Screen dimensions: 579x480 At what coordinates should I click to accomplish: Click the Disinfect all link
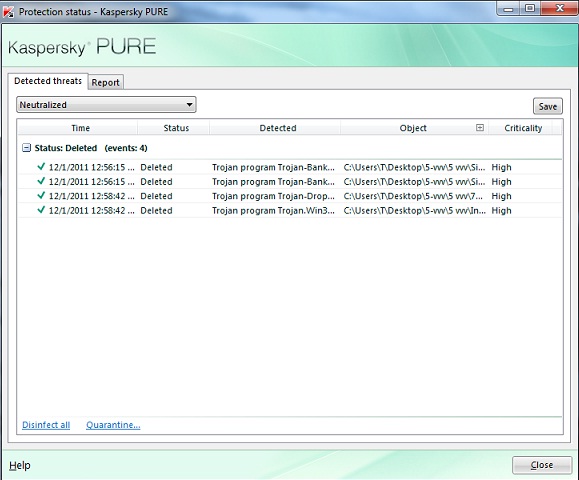(x=46, y=425)
